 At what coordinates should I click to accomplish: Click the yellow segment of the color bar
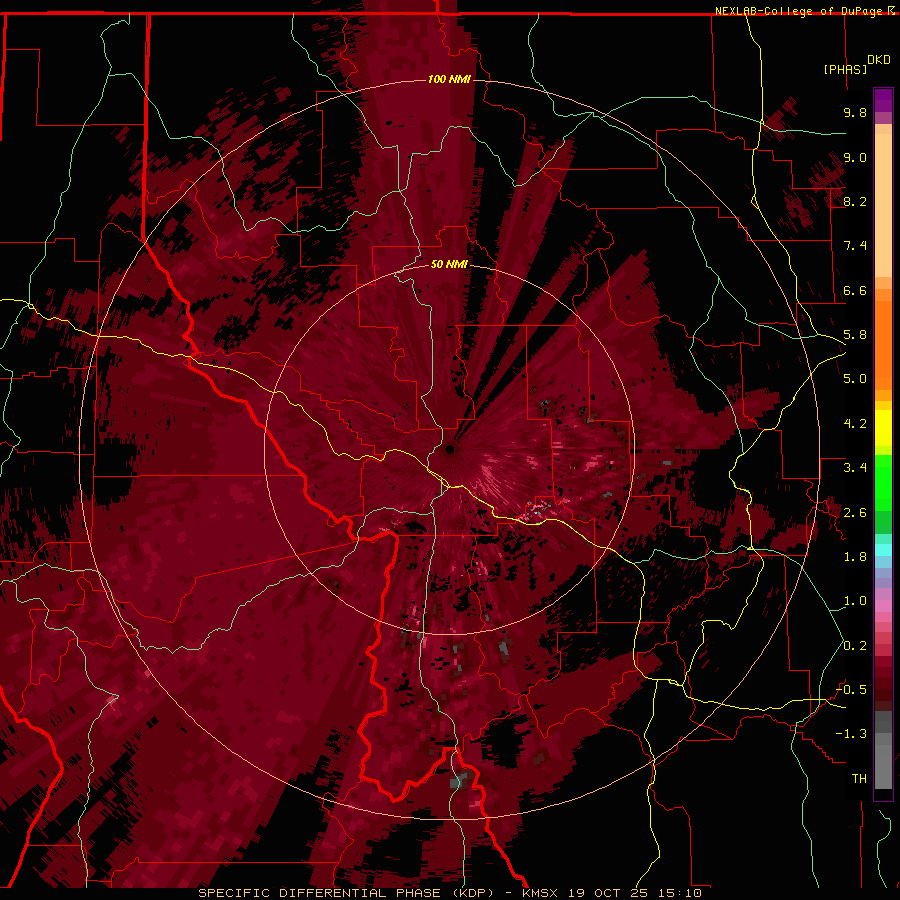pyautogui.click(x=883, y=428)
